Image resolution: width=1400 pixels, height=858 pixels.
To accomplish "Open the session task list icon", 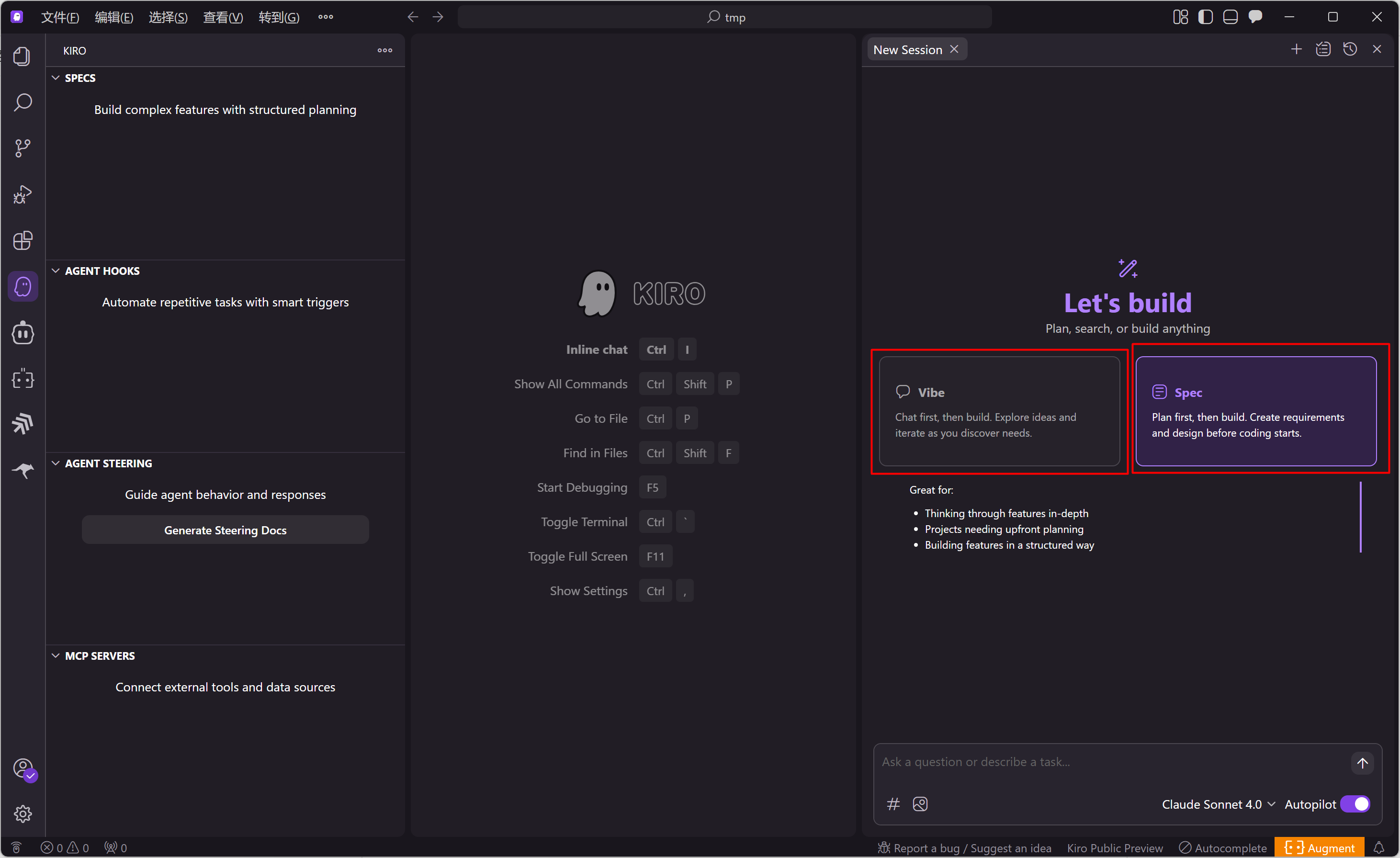I will click(x=1323, y=49).
